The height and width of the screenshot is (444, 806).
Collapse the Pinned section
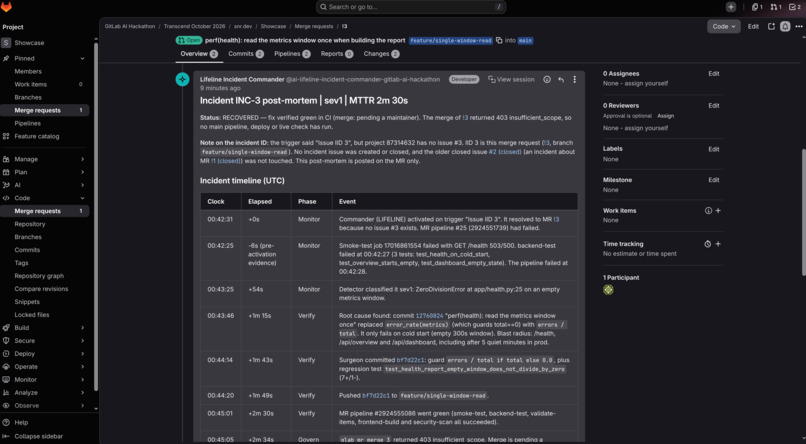click(x=45, y=58)
